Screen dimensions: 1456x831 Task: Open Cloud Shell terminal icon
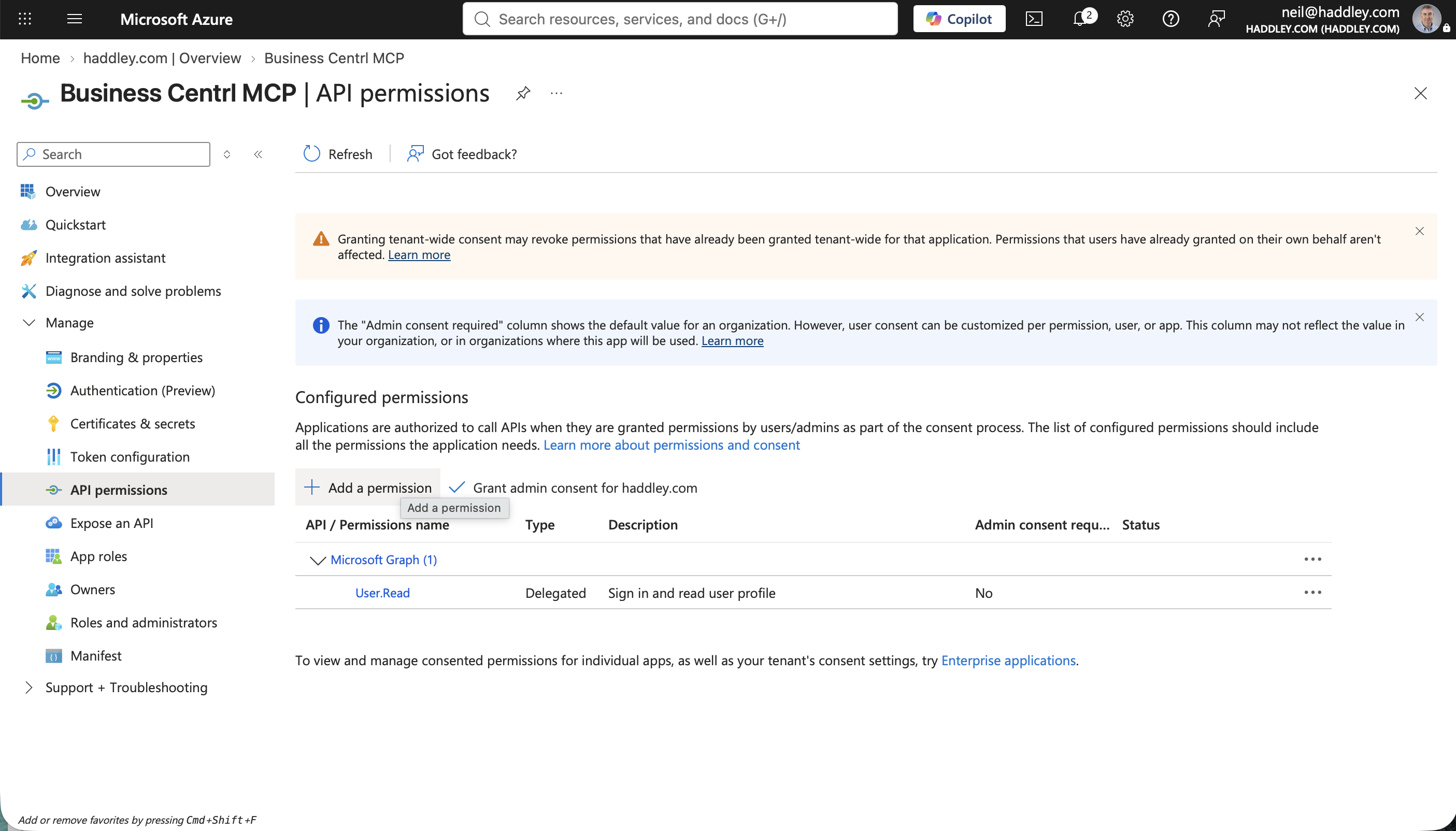coord(1034,19)
